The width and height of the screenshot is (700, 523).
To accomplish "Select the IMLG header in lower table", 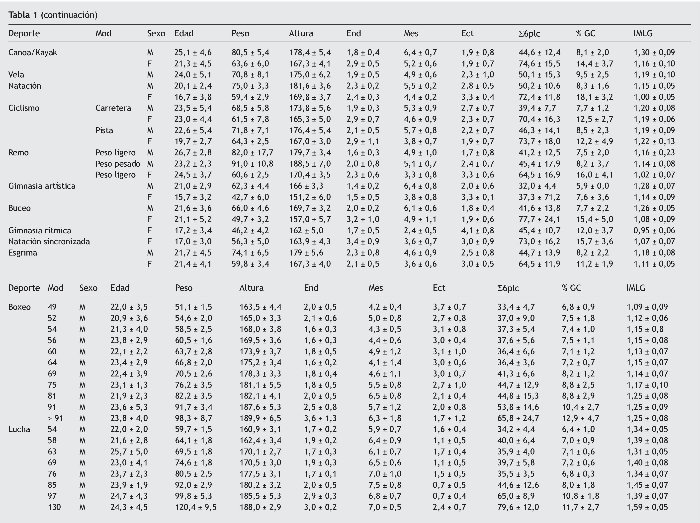I will (x=637, y=286).
